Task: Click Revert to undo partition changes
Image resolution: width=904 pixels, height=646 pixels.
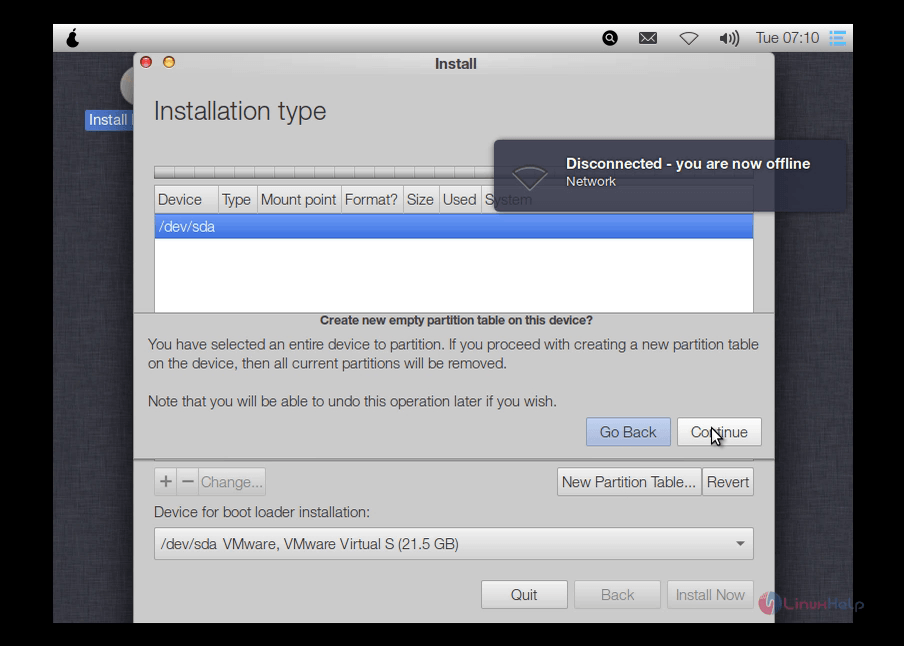Action: (x=728, y=481)
